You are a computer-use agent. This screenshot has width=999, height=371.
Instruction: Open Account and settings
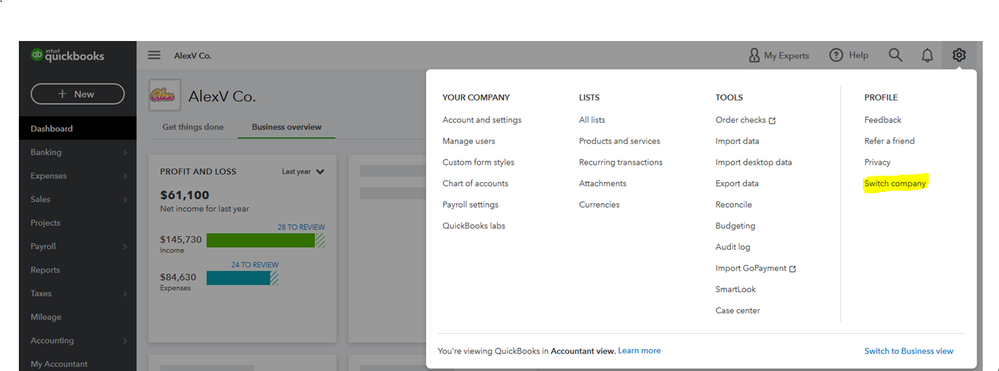point(482,120)
